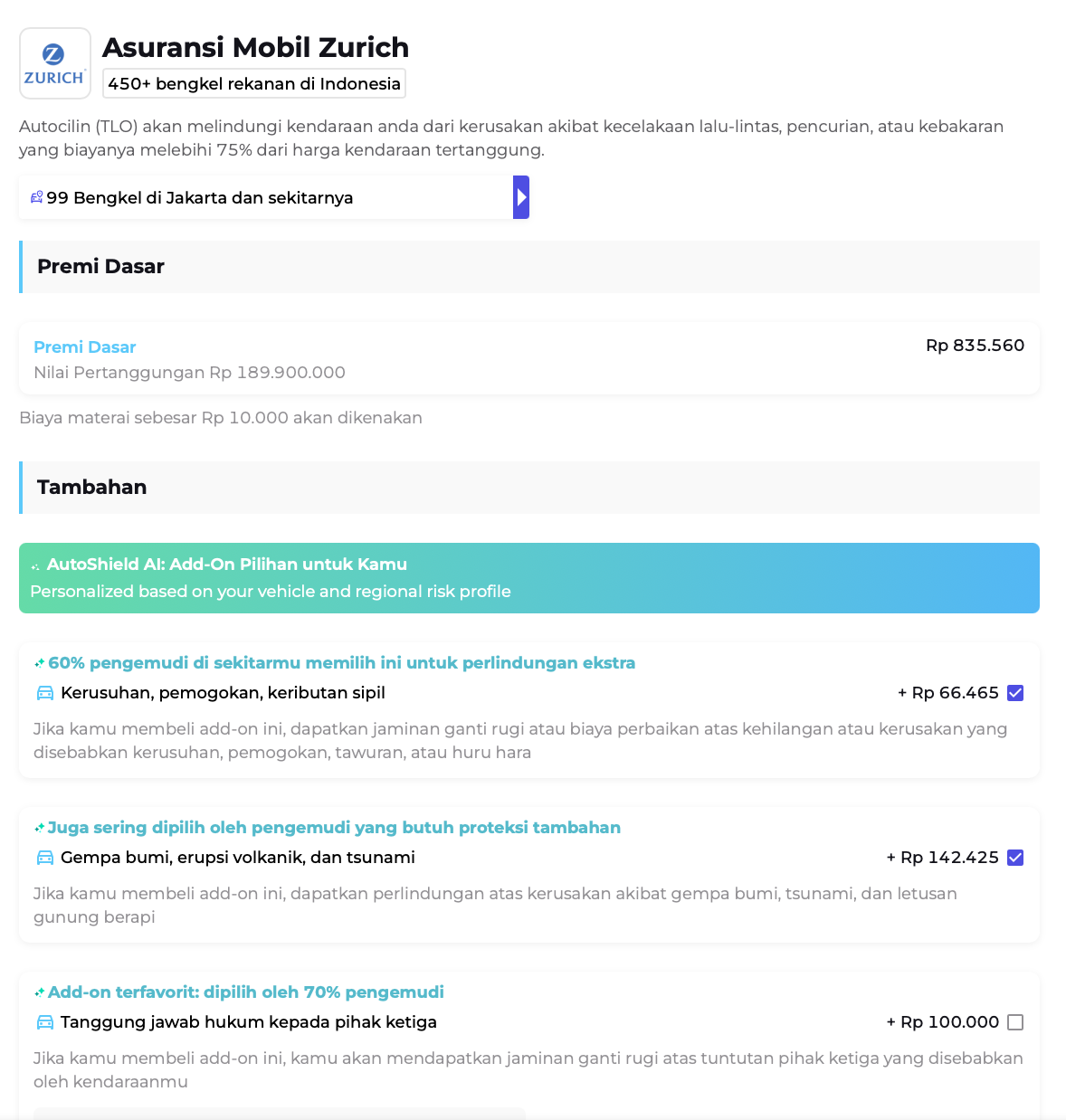The width and height of the screenshot is (1066, 1120).
Task: Click the Premi Dasar blue link text
Action: tap(85, 347)
